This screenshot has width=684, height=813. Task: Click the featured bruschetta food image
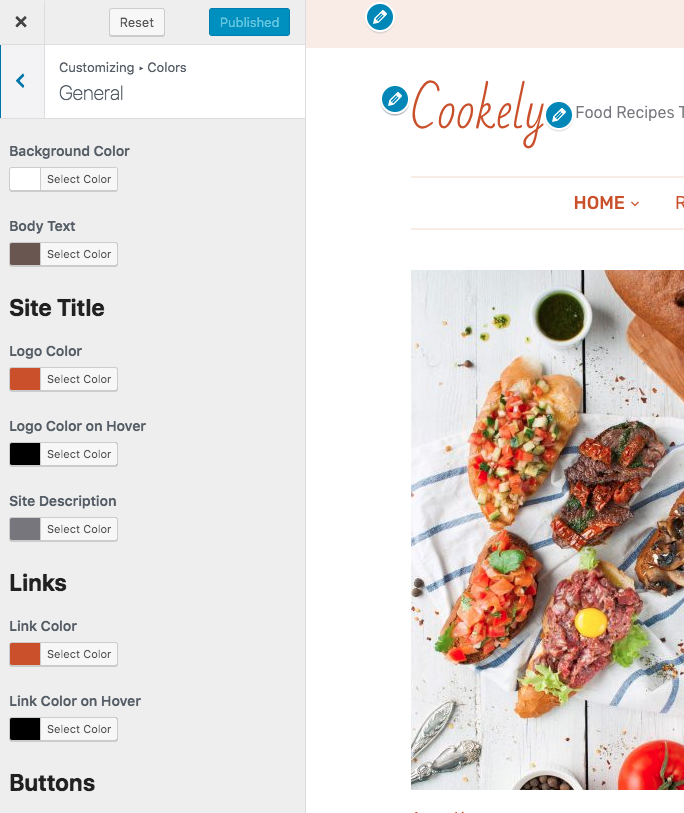[x=547, y=529]
